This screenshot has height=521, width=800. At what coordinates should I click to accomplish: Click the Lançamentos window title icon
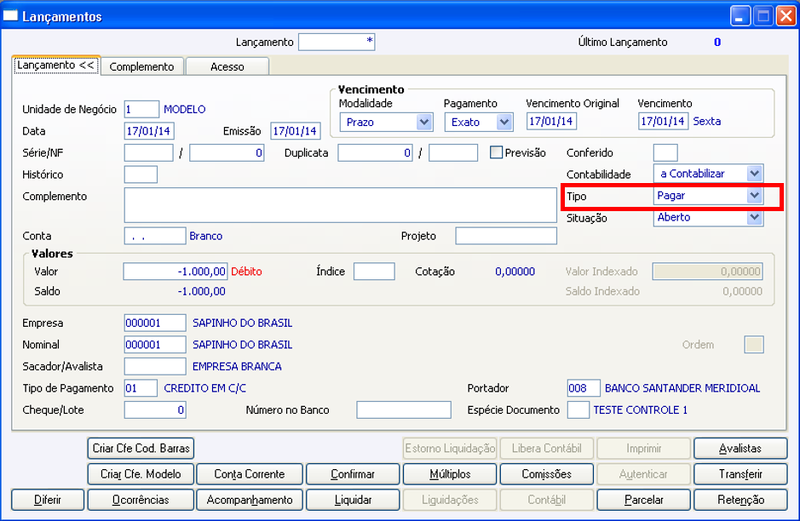10,16
